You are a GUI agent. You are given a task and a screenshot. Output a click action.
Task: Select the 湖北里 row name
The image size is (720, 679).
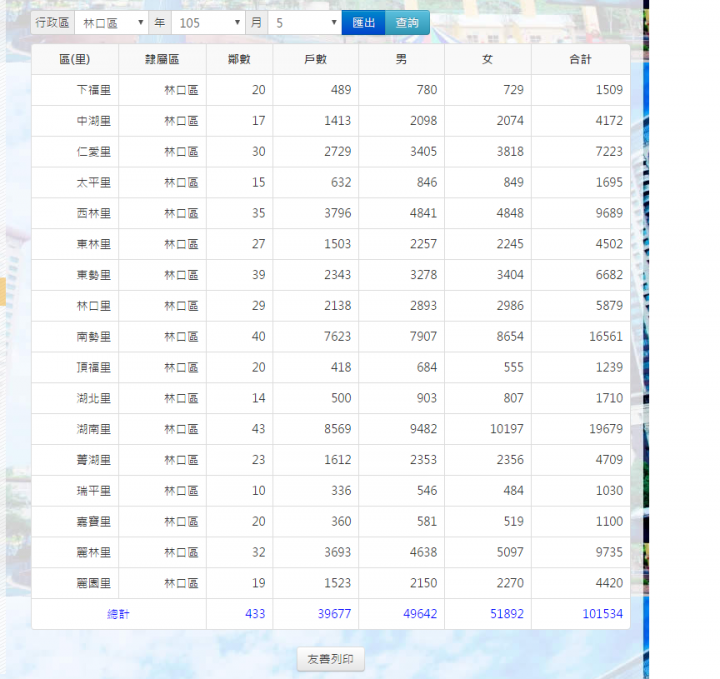(94, 398)
